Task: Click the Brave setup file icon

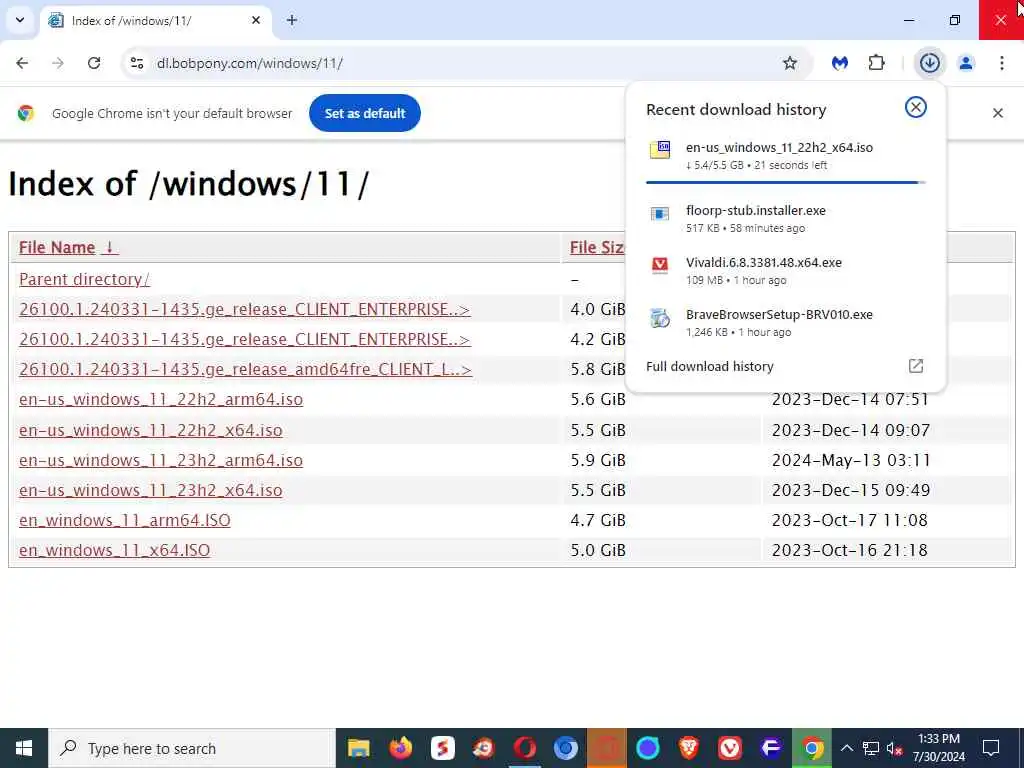Action: click(x=660, y=318)
